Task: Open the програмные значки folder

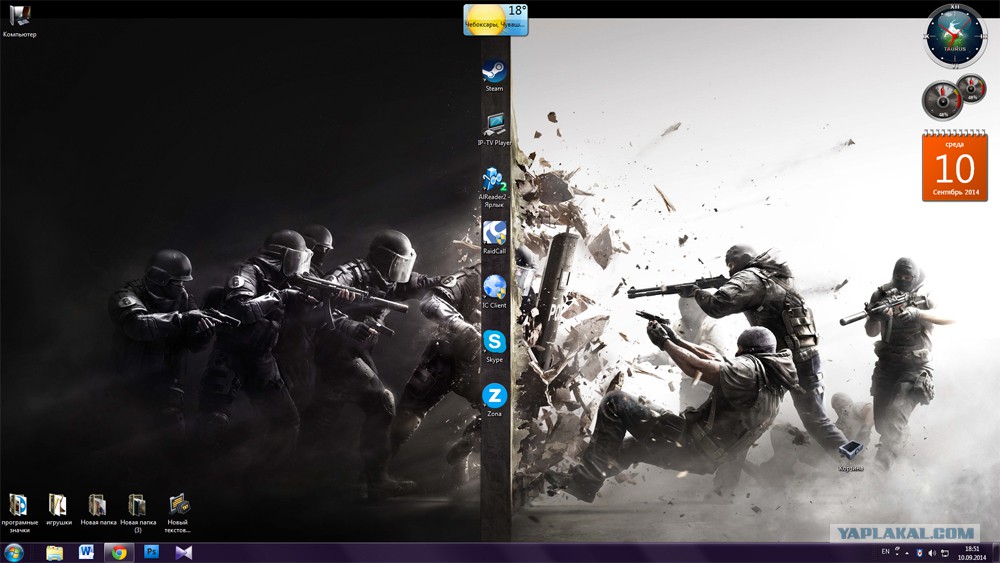Action: pyautogui.click(x=19, y=513)
